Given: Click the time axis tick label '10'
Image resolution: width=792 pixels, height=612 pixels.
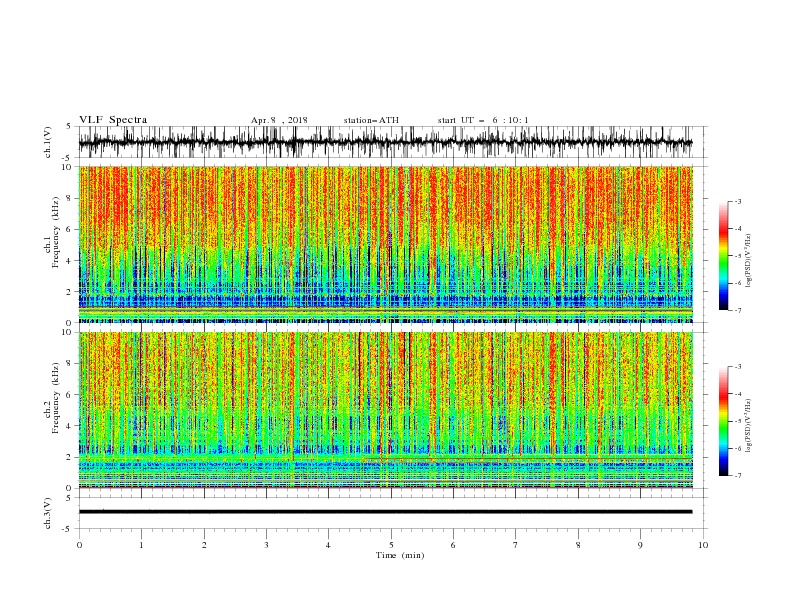Looking at the screenshot, I should coord(703,545).
